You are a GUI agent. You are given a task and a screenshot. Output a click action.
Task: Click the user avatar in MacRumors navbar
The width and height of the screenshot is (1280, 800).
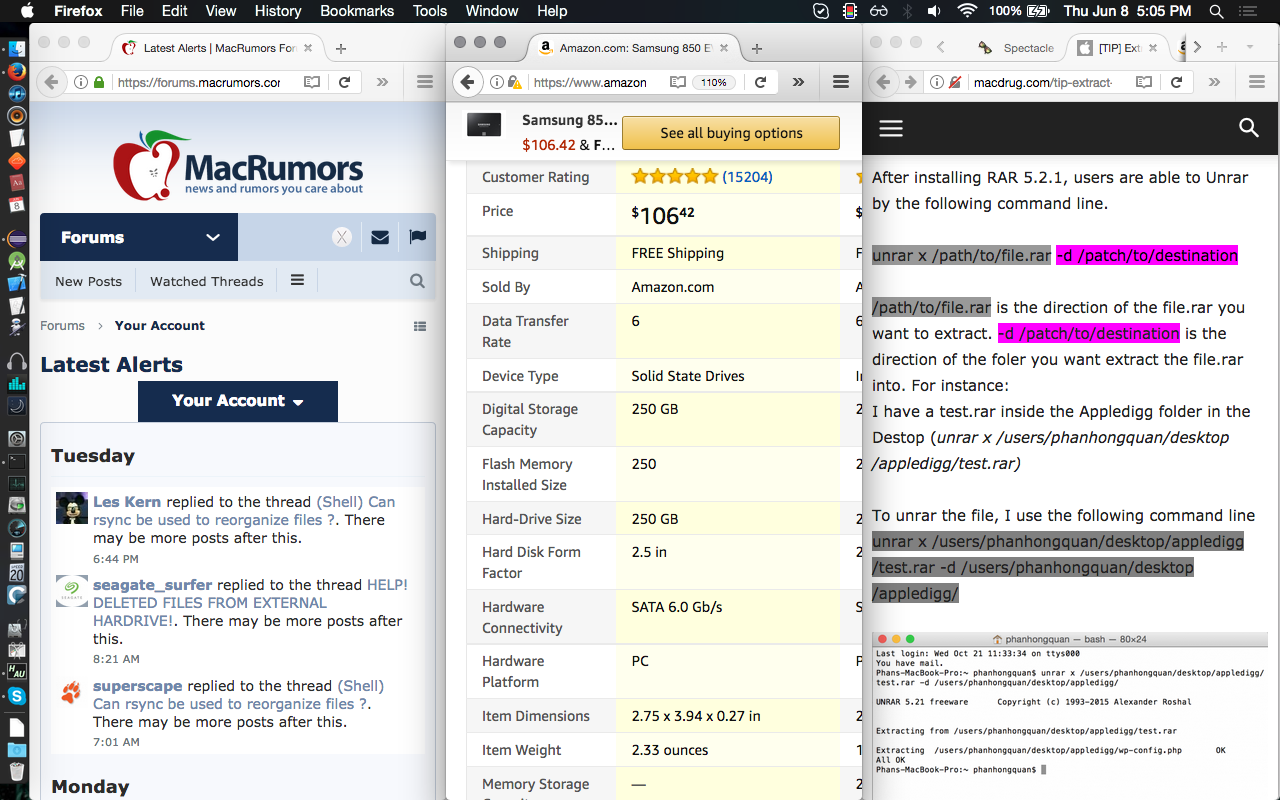click(x=342, y=237)
